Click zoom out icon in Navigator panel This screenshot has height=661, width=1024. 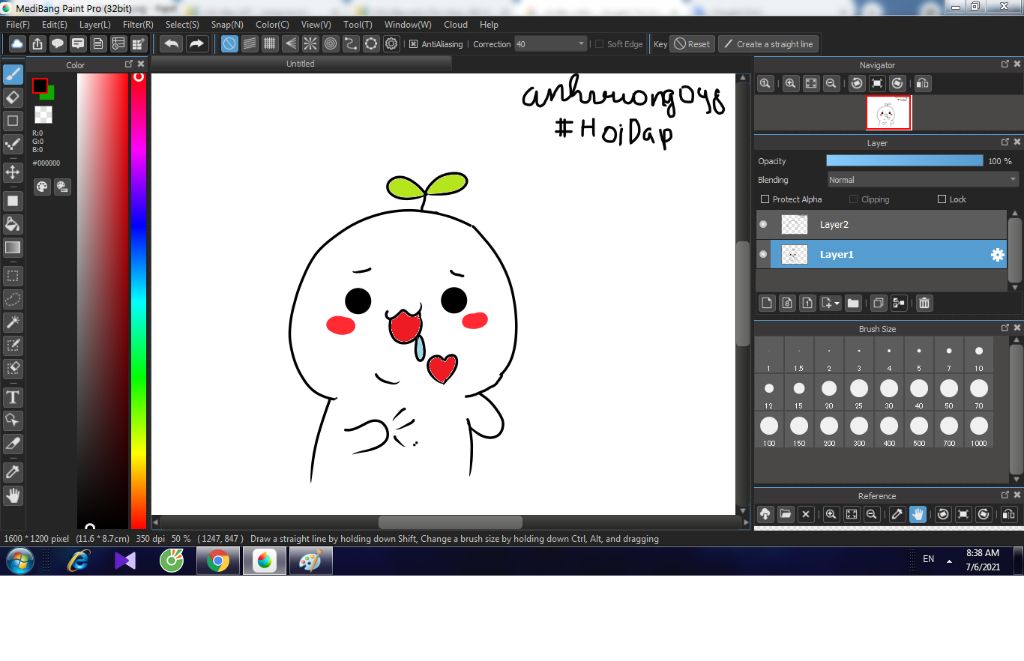coord(831,83)
